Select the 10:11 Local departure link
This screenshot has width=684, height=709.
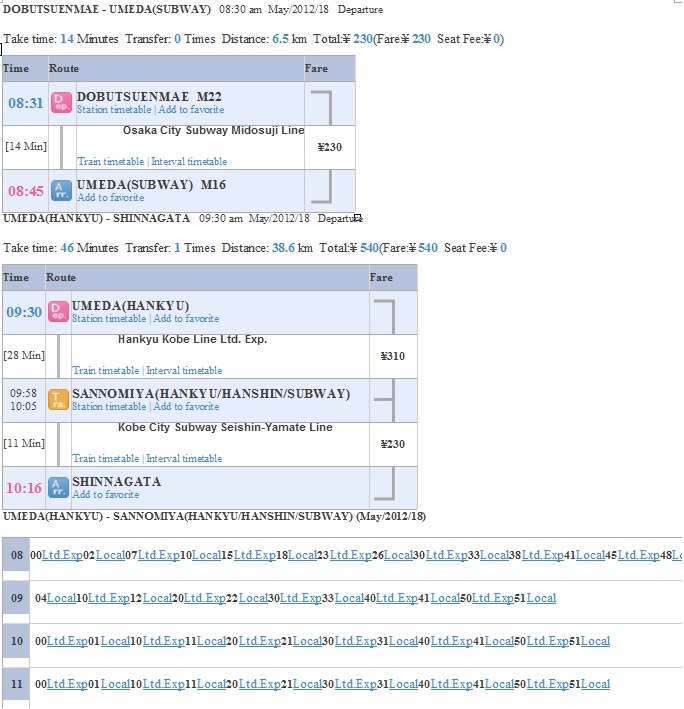[212, 641]
